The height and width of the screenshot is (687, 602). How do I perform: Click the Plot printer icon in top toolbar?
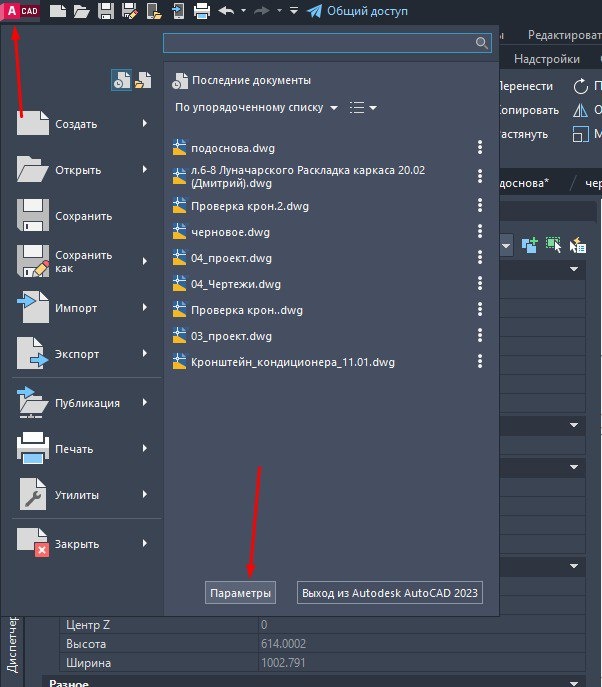[x=202, y=11]
